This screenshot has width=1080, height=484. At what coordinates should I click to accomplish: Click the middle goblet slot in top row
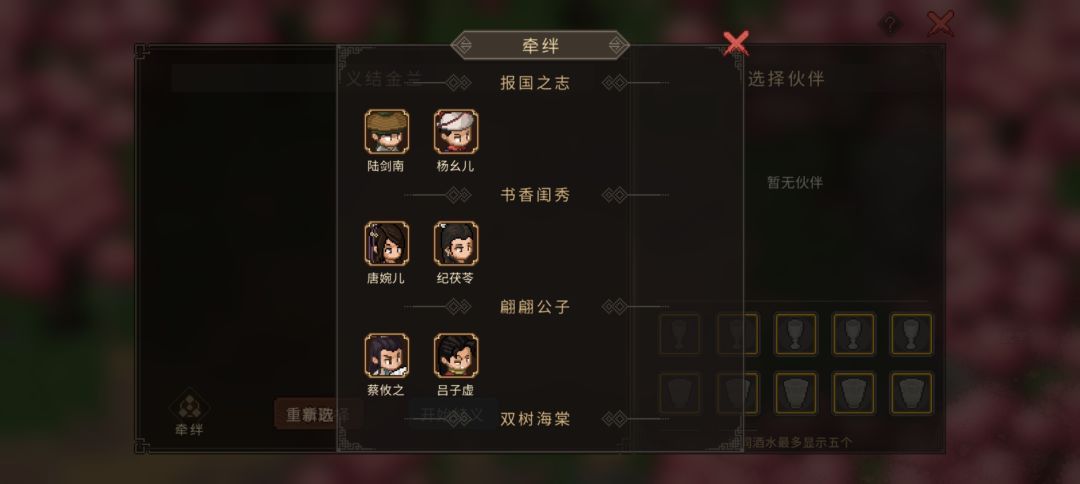796,335
